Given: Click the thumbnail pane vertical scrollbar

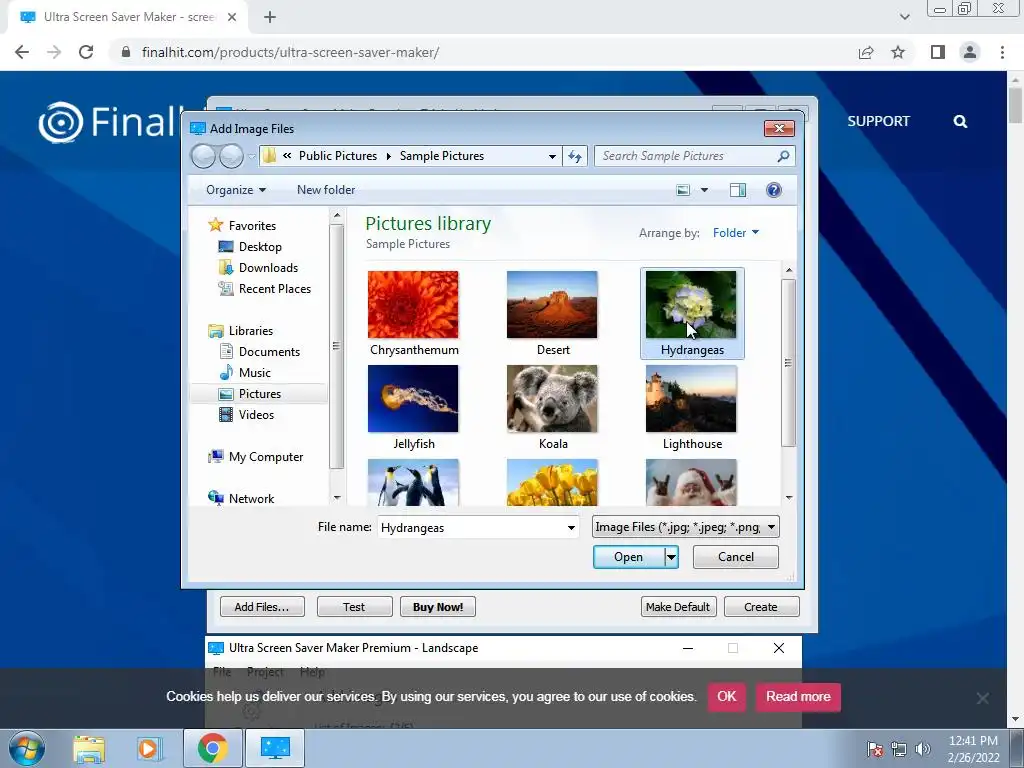Looking at the screenshot, I should pyautogui.click(x=789, y=363).
